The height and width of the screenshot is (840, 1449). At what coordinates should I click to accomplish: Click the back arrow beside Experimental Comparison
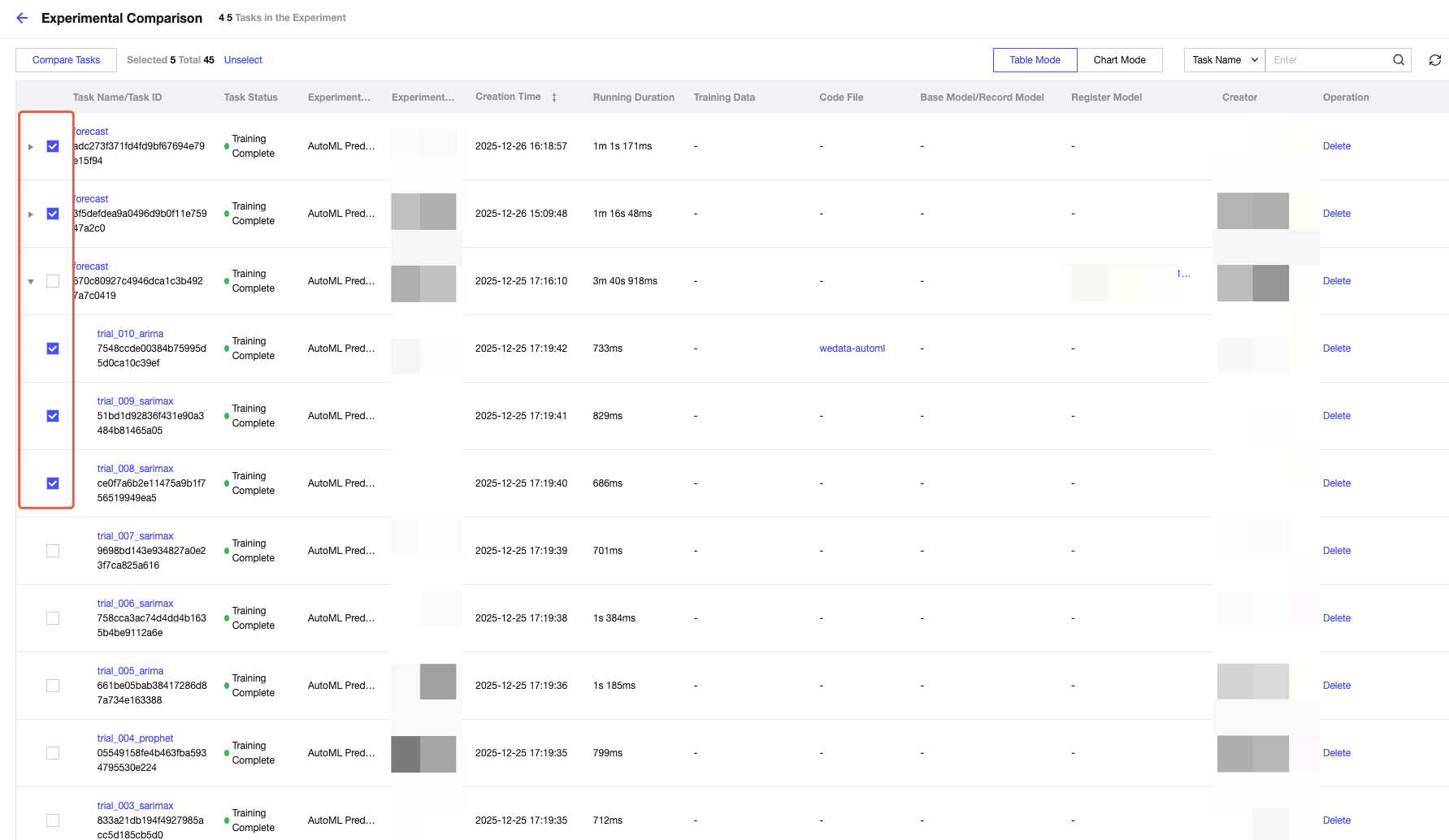pos(22,18)
